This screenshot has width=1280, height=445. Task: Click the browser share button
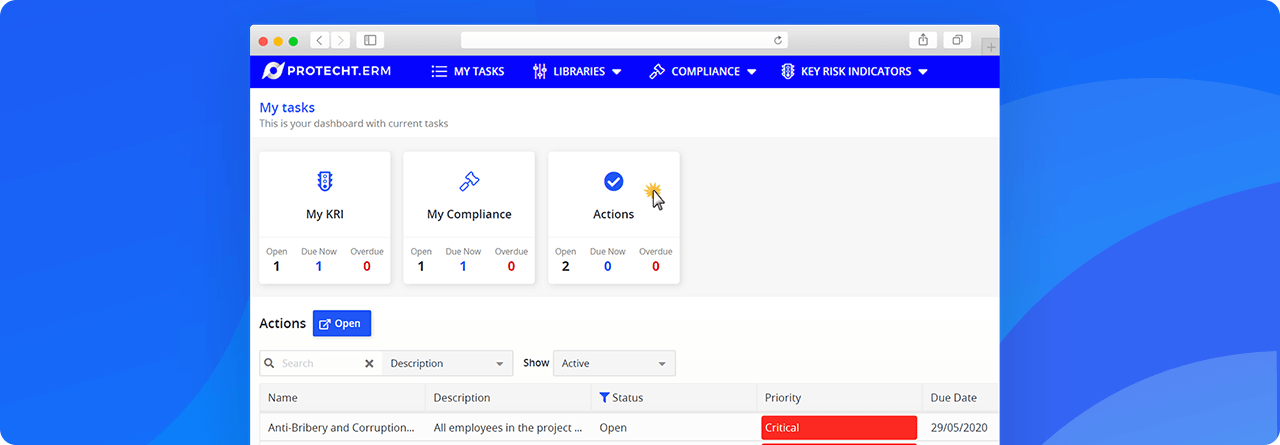(923, 40)
